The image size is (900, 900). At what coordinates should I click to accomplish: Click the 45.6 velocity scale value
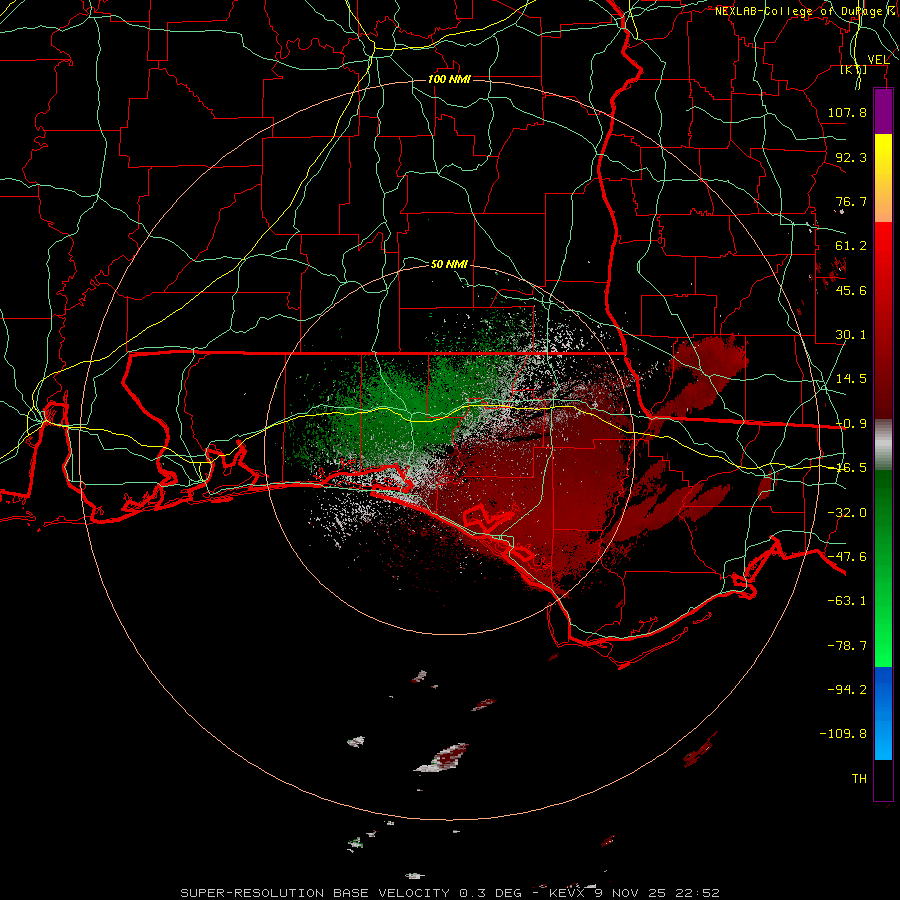(x=851, y=290)
